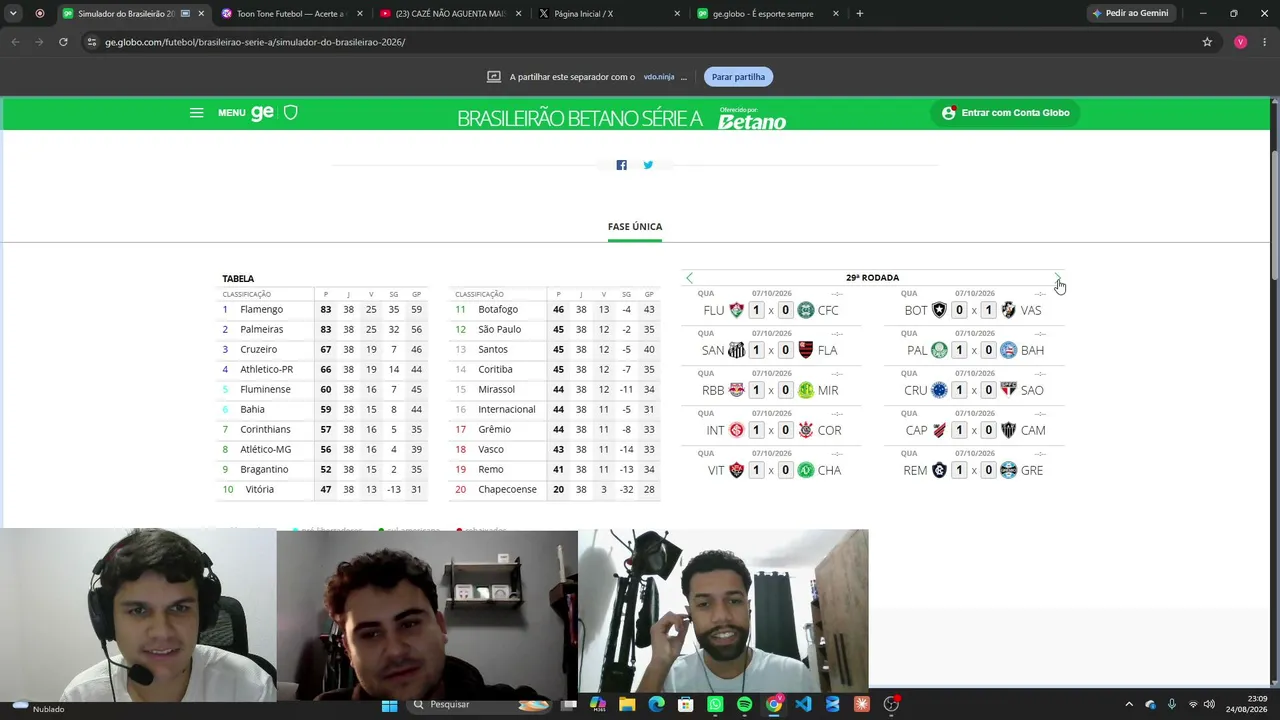
Task: Click the São Paulo crest in CRU x SAO match
Action: pyautogui.click(x=1009, y=390)
